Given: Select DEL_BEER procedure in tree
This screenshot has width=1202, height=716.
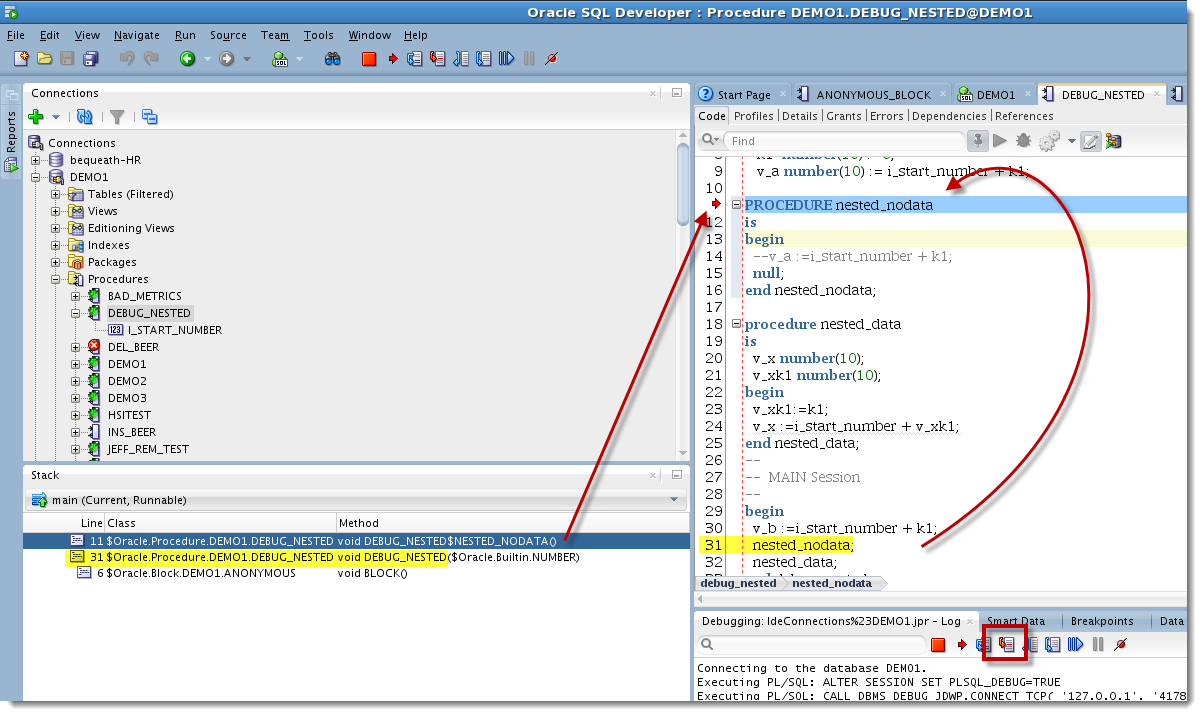Looking at the screenshot, I should [x=133, y=347].
